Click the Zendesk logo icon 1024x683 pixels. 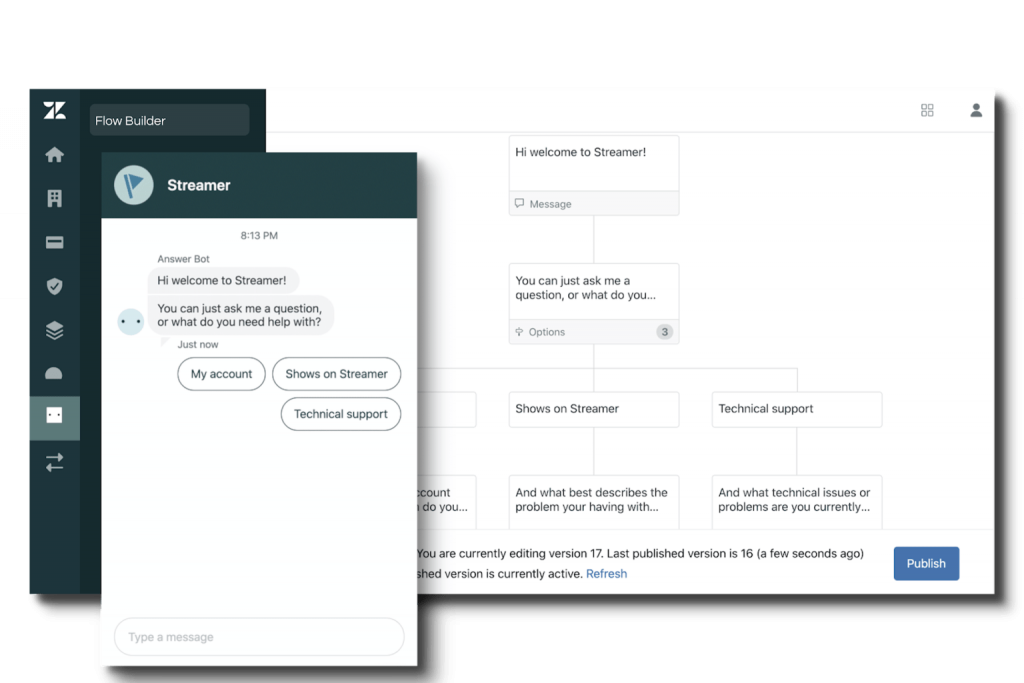(x=55, y=110)
